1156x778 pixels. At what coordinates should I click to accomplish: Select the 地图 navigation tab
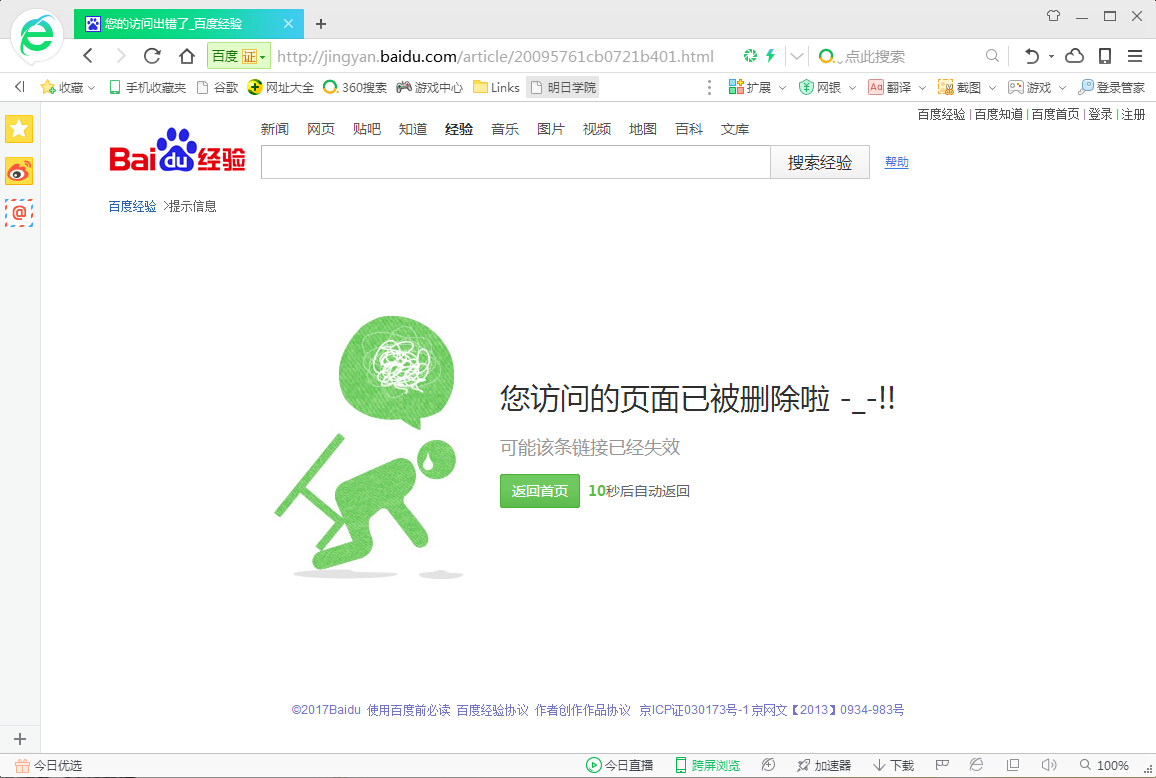643,129
